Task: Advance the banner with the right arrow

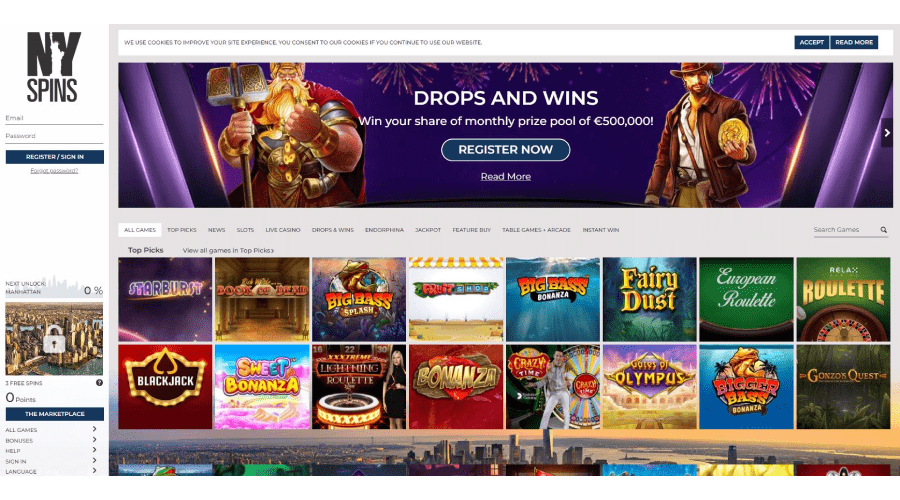Action: click(x=887, y=133)
